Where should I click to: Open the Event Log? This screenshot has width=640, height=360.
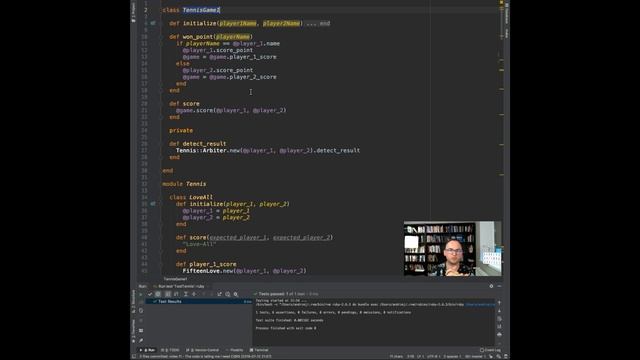point(490,350)
